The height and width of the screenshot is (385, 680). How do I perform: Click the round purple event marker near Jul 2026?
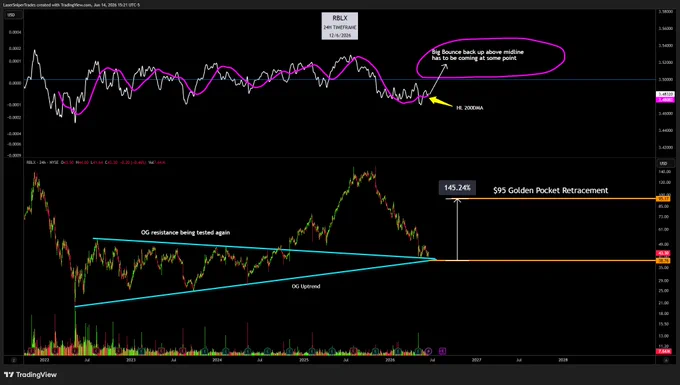428,351
